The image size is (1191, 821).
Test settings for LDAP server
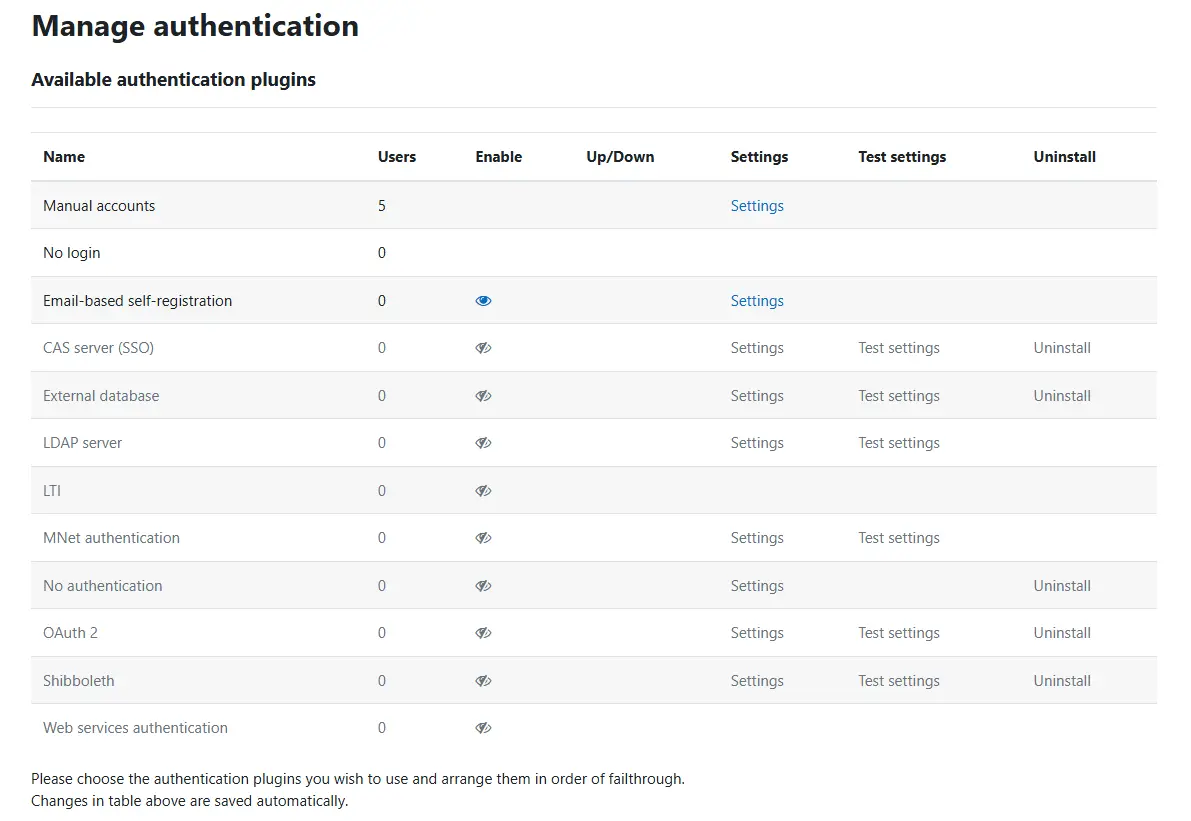[x=899, y=443]
